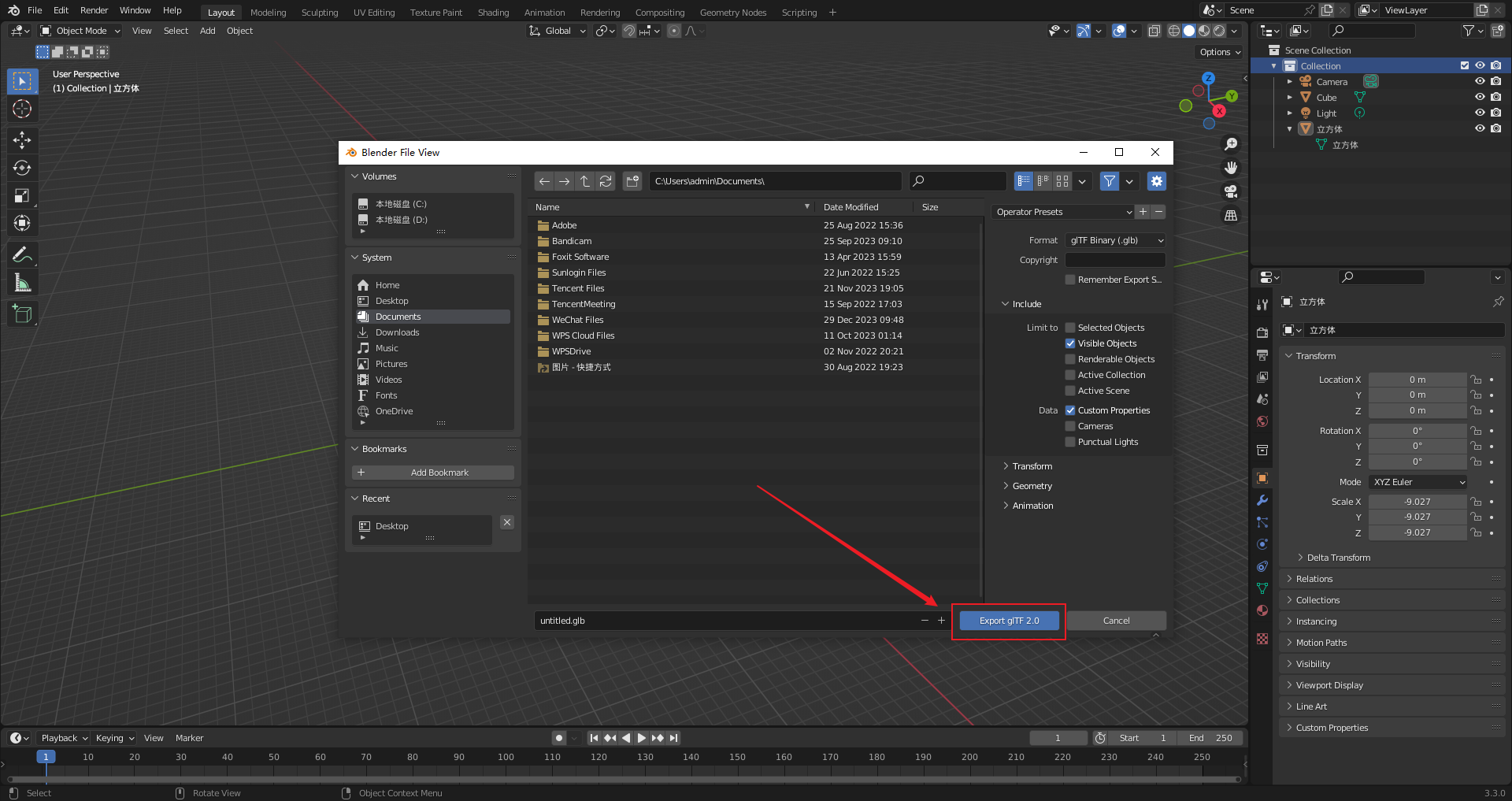
Task: Click Add Bookmark button
Action: [x=433, y=473]
